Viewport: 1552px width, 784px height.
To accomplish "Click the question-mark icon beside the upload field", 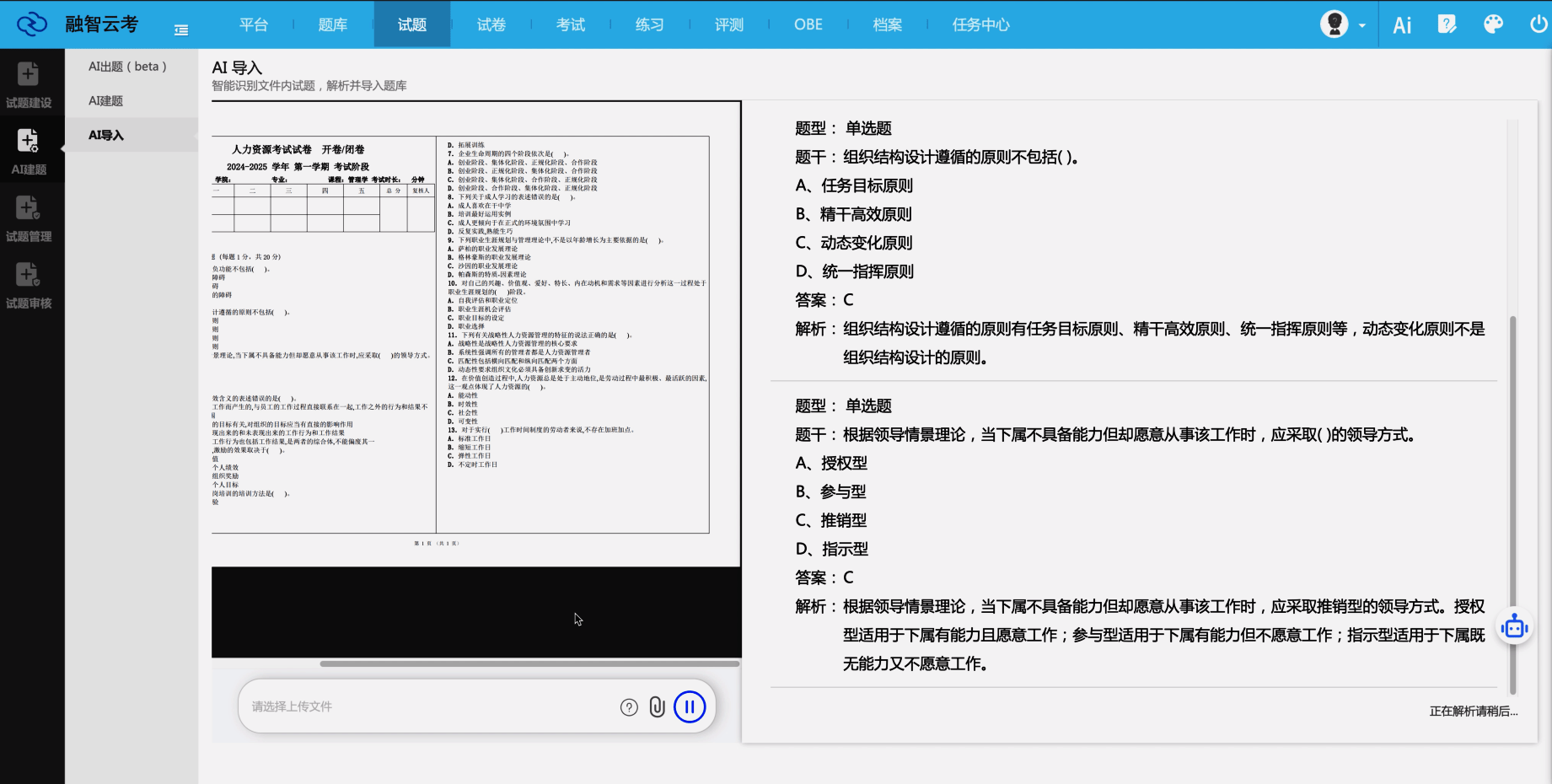I will pos(629,706).
